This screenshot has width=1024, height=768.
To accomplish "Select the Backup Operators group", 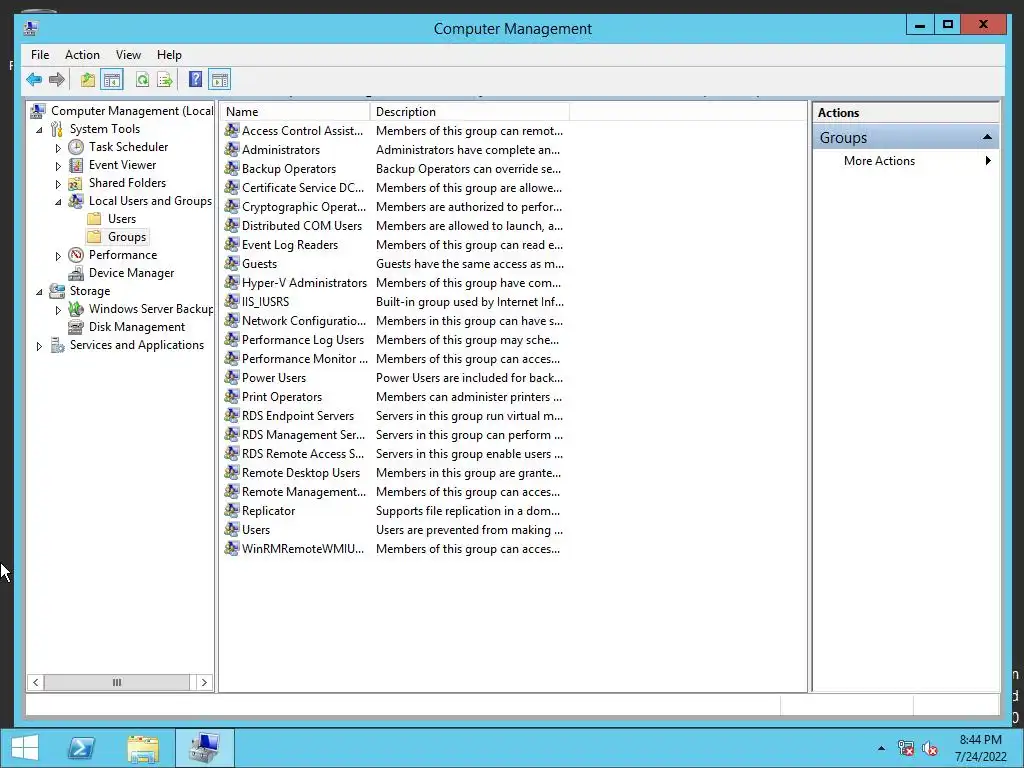I will [x=289, y=168].
